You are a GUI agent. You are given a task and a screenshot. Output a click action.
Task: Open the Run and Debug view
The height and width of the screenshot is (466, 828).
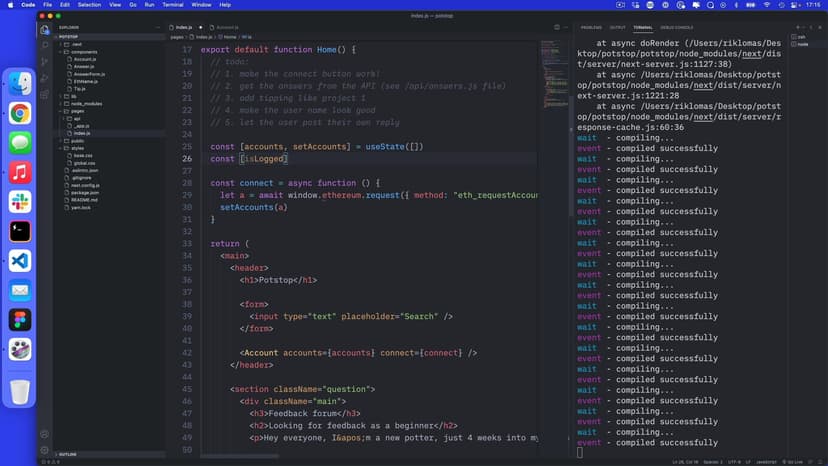click(45, 77)
